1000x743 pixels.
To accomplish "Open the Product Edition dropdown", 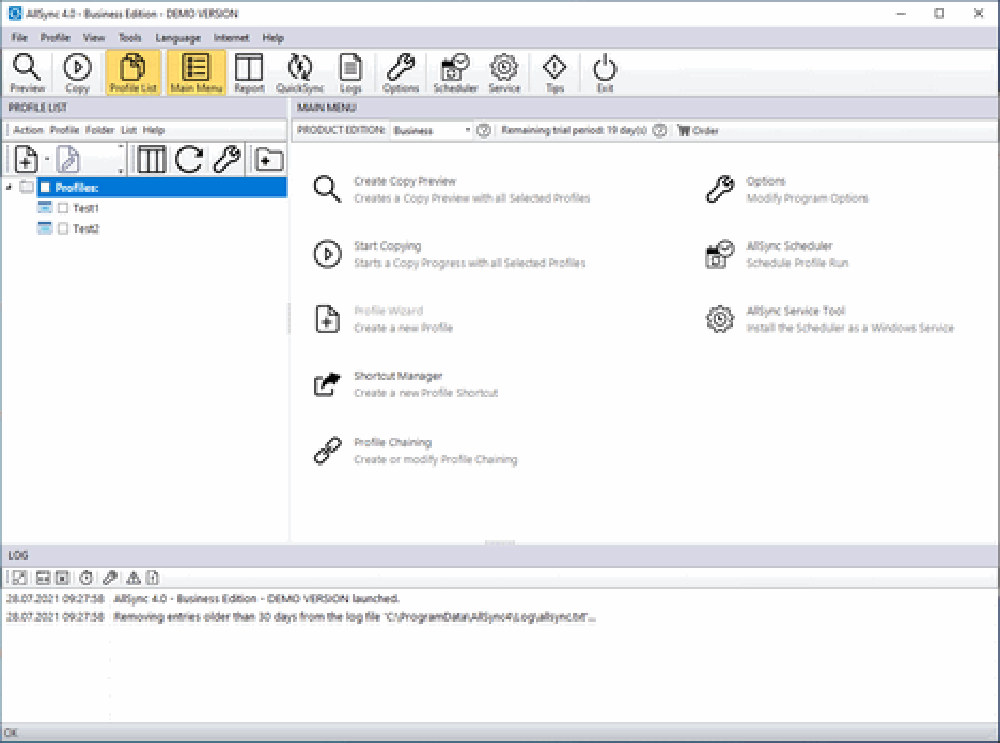I will pyautogui.click(x=467, y=129).
